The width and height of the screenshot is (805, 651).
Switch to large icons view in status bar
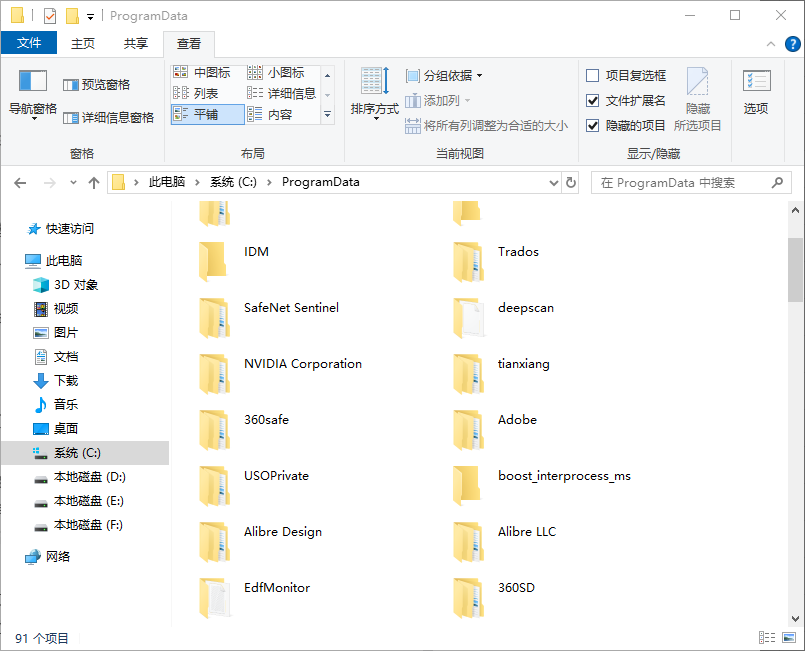click(789, 638)
